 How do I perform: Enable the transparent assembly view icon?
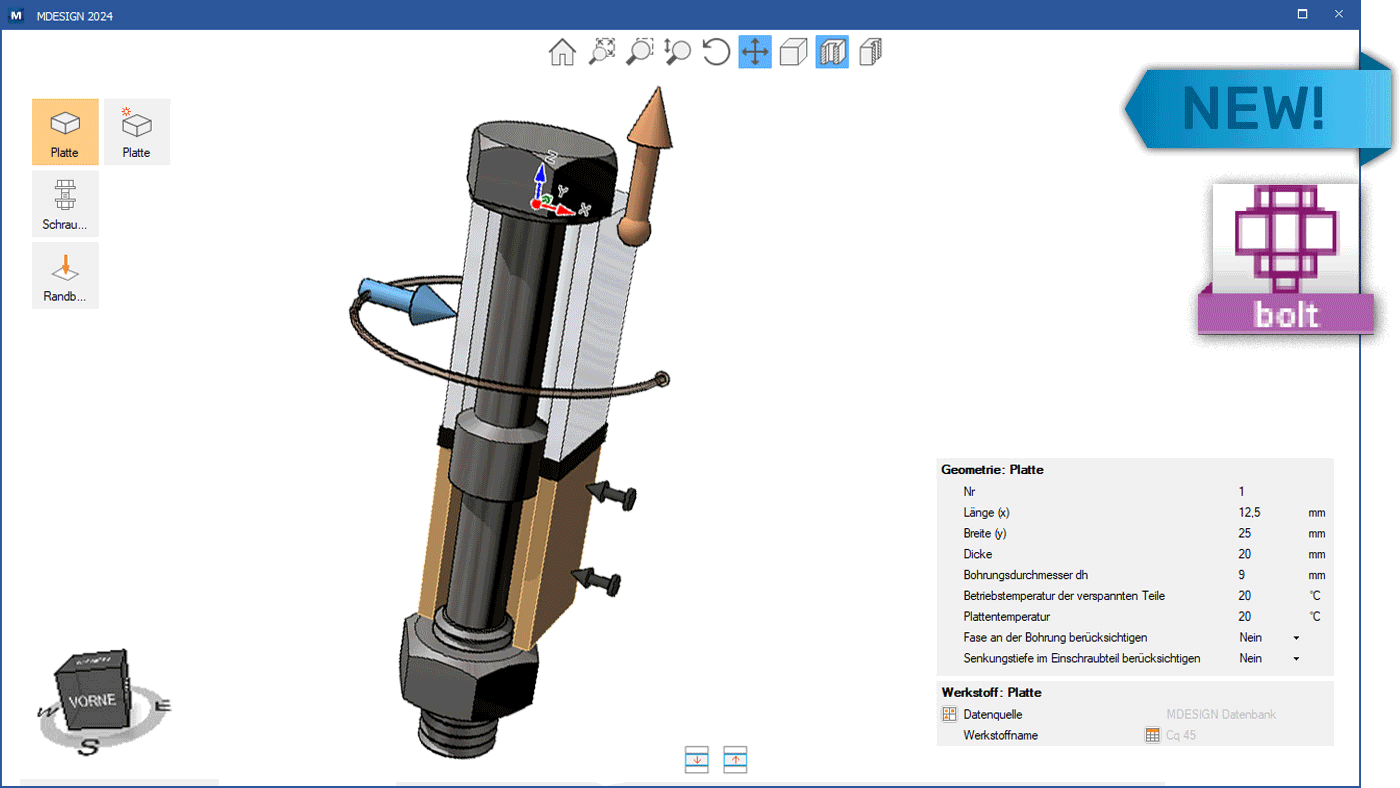point(869,52)
